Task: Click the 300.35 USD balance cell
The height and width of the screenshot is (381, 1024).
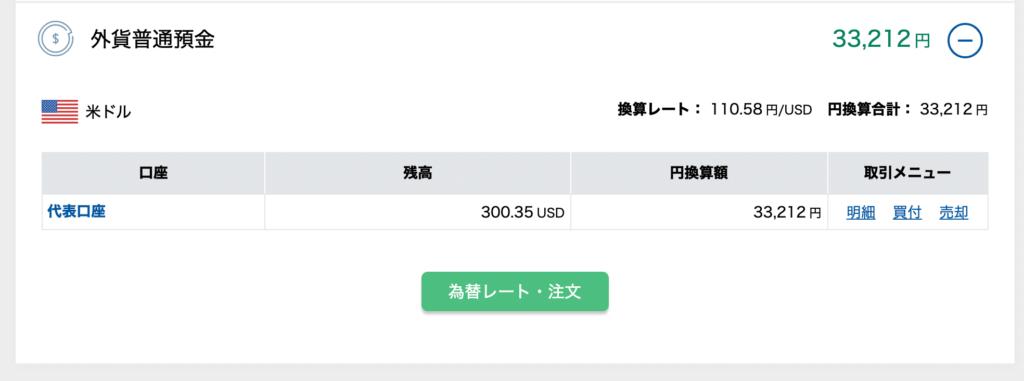Action: 417,212
